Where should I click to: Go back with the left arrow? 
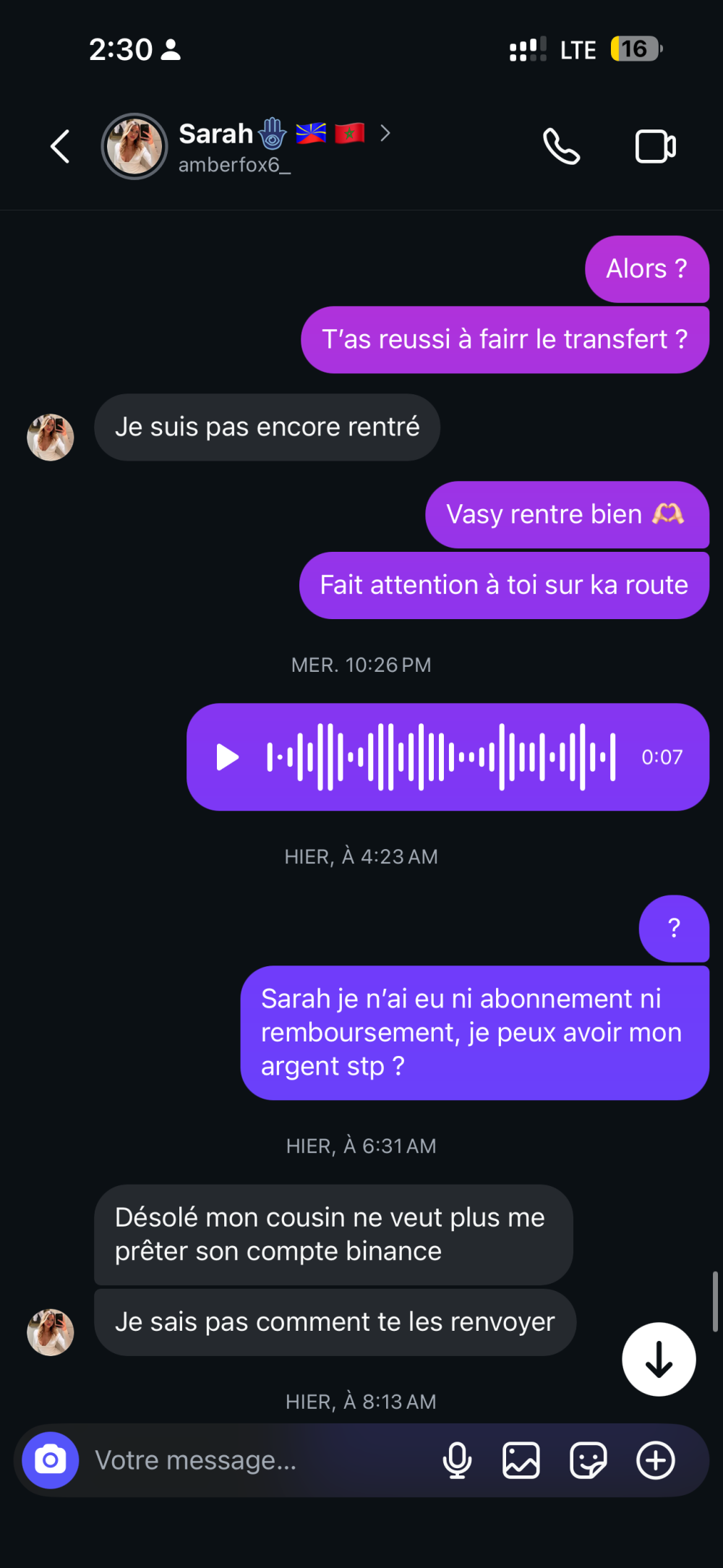[x=61, y=146]
